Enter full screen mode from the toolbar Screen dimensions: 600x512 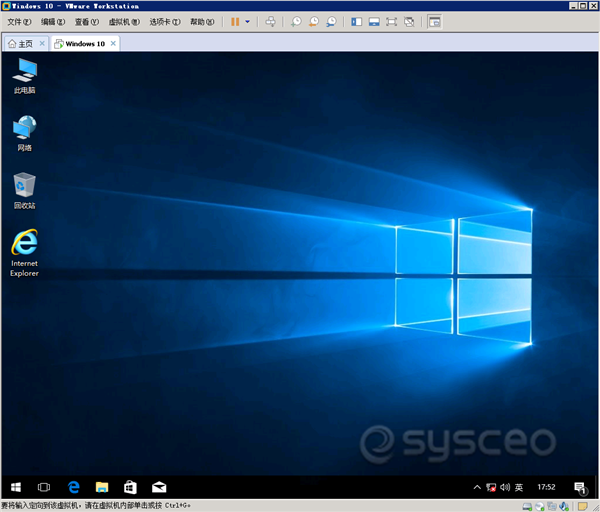391,22
